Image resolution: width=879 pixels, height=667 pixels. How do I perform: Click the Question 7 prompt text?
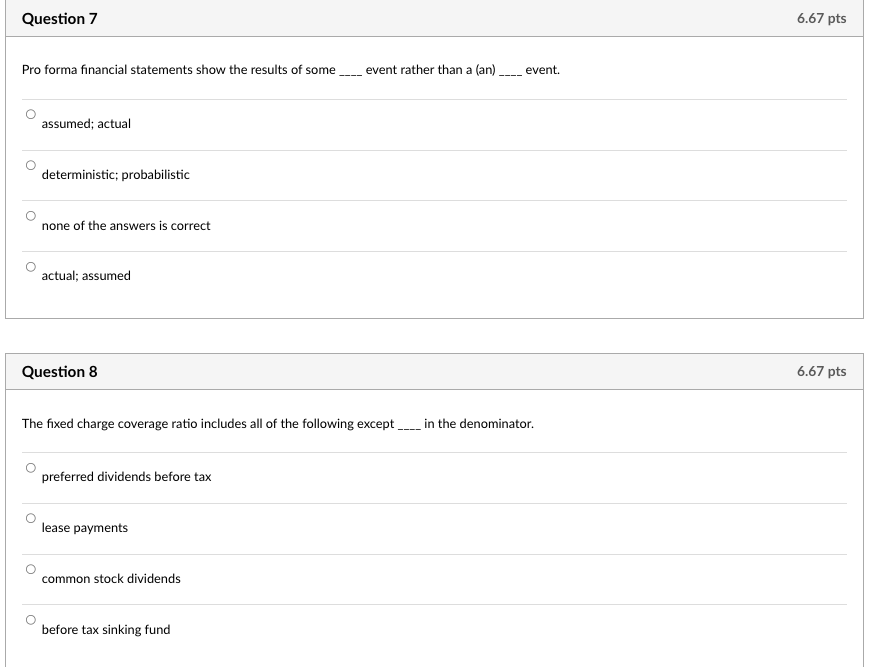click(x=290, y=70)
